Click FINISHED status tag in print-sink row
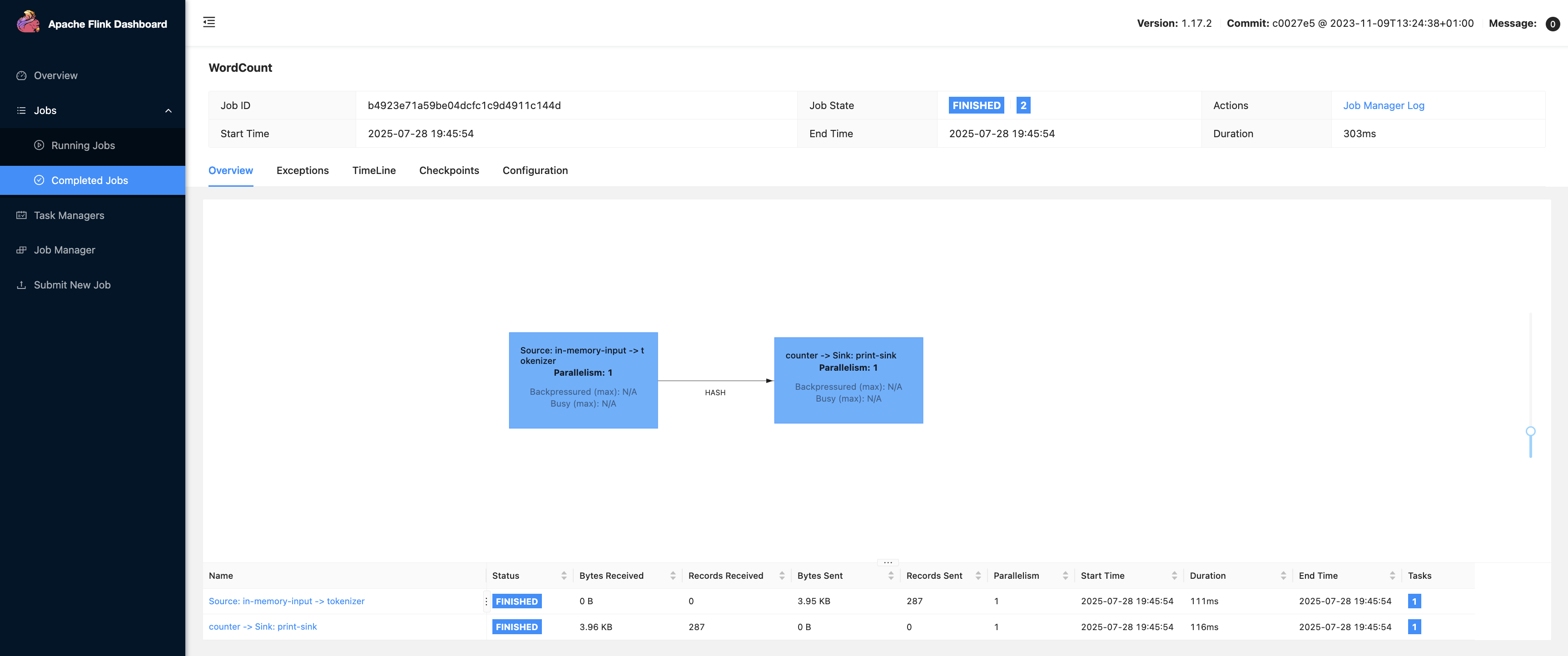The height and width of the screenshot is (656, 1568). [516, 627]
